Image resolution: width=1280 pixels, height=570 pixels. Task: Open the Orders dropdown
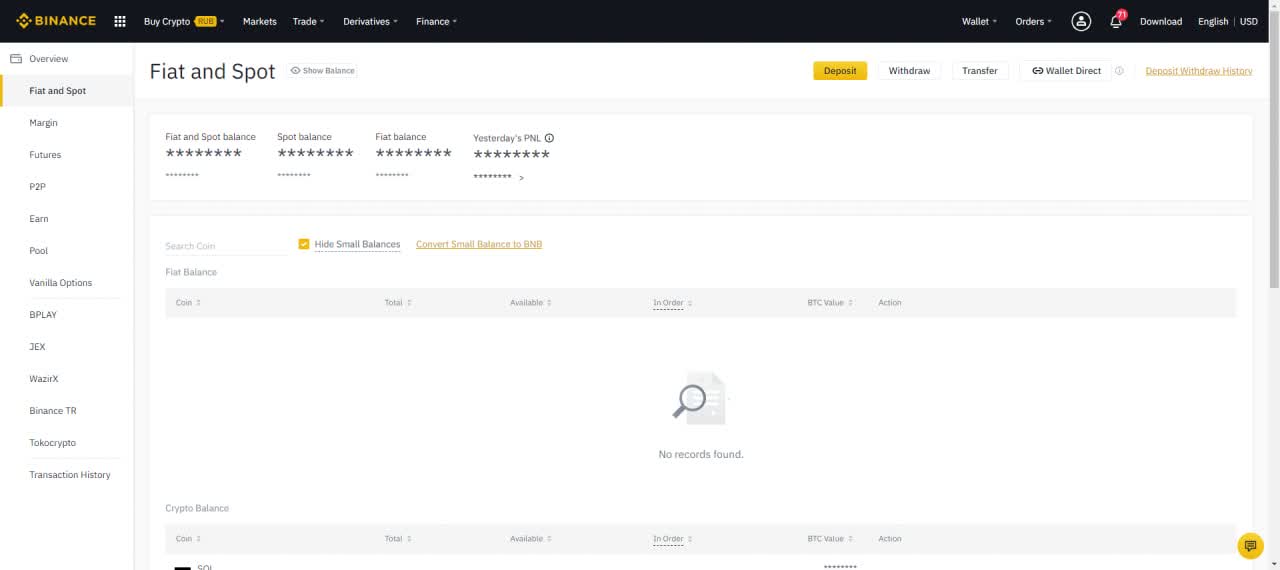[1033, 21]
